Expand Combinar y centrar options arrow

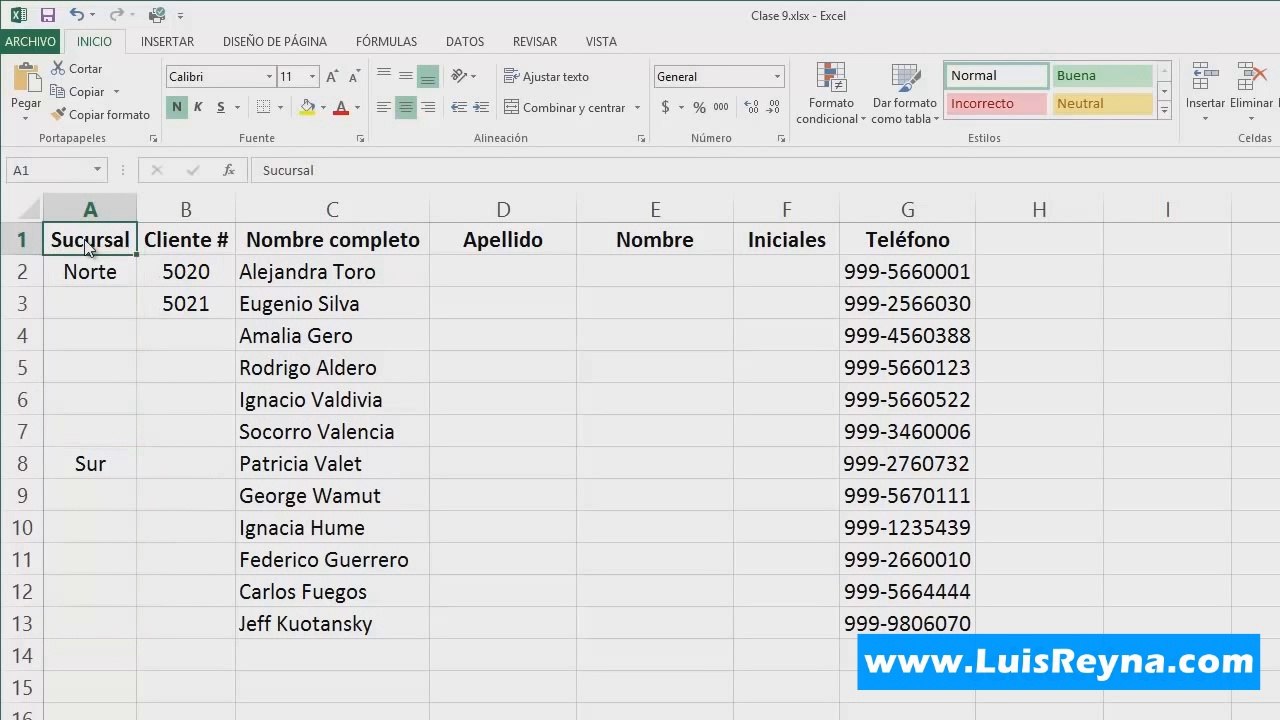pos(637,108)
